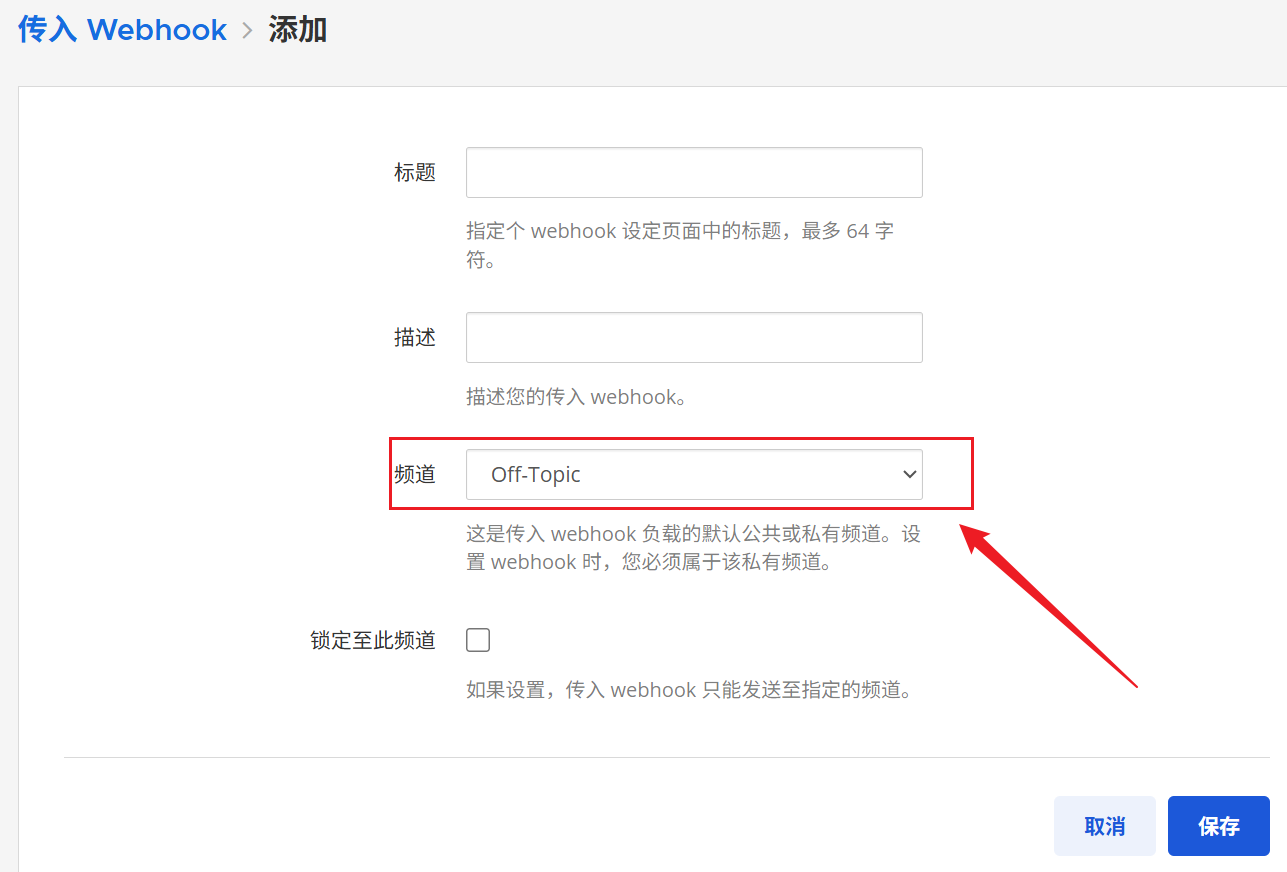Open the 频道 dropdown showing Off-Topic
1287x872 pixels.
694,474
